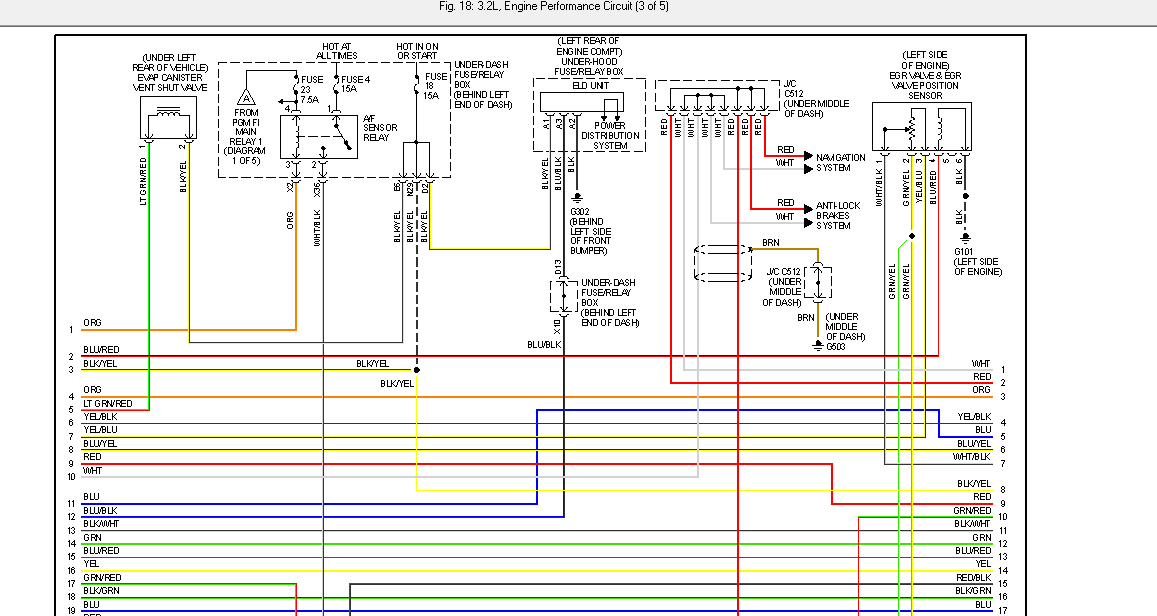Click the HOT AT ALL TIMES label
The height and width of the screenshot is (616, 1157).
pos(336,51)
